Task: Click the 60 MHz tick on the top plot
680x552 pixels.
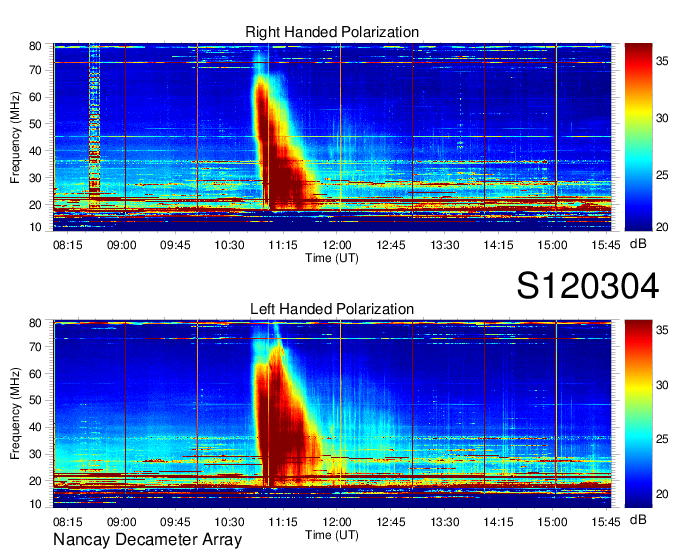Action: pos(35,97)
